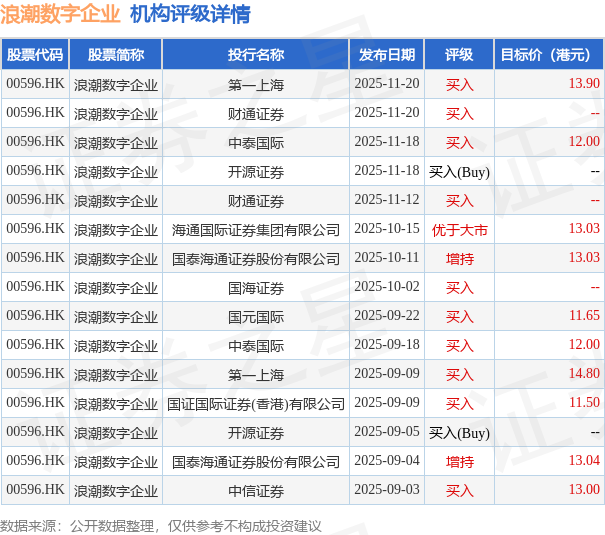The image size is (605, 535).
Task: Click the date 2025-09-03
Action: pyautogui.click(x=387, y=489)
